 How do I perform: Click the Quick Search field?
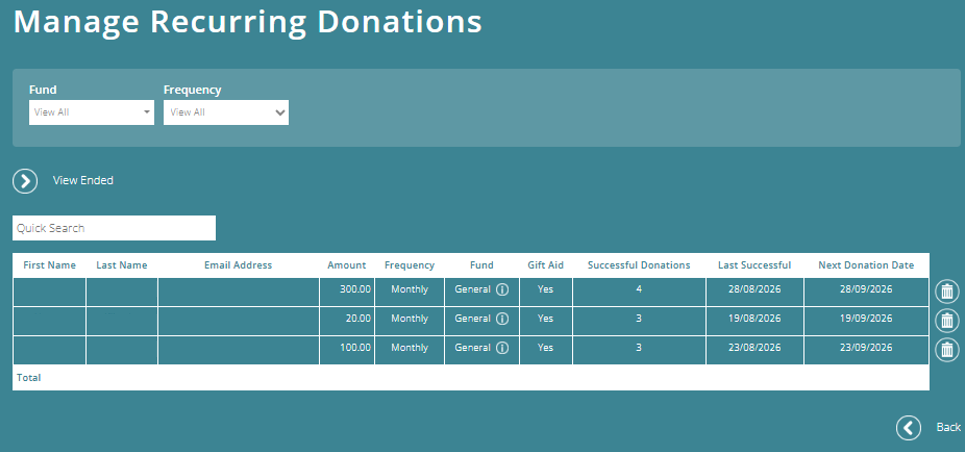click(114, 228)
